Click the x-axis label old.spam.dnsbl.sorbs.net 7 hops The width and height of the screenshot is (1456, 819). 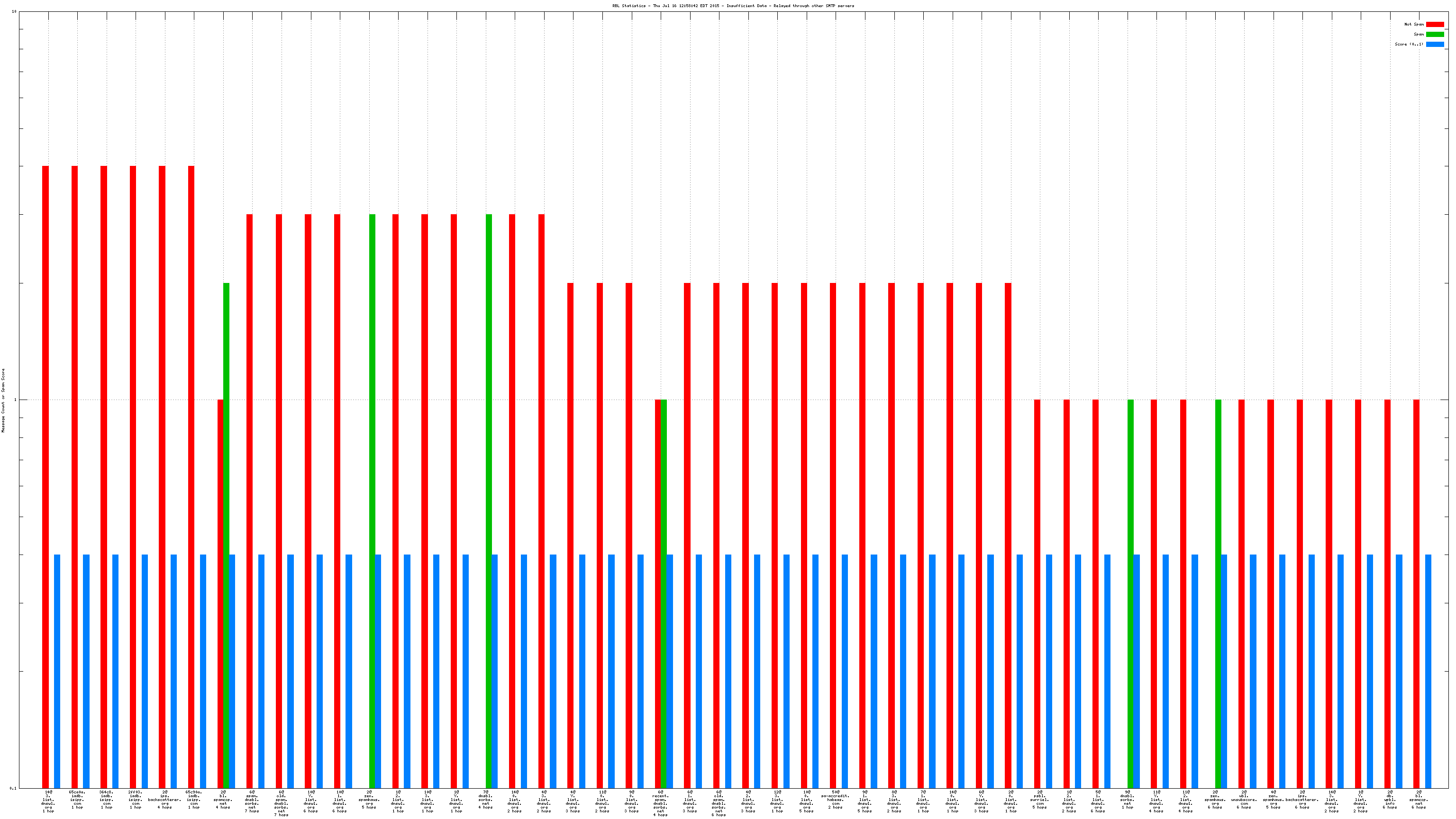click(x=281, y=803)
